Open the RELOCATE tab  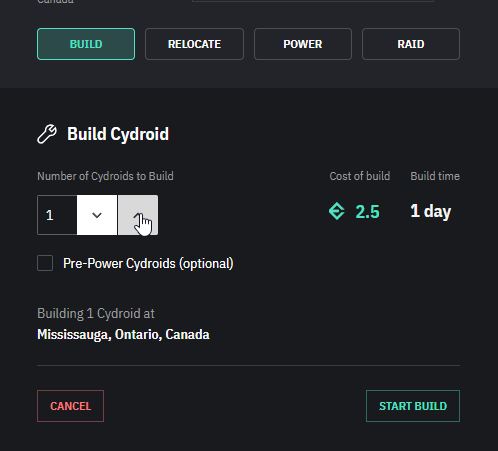click(194, 44)
